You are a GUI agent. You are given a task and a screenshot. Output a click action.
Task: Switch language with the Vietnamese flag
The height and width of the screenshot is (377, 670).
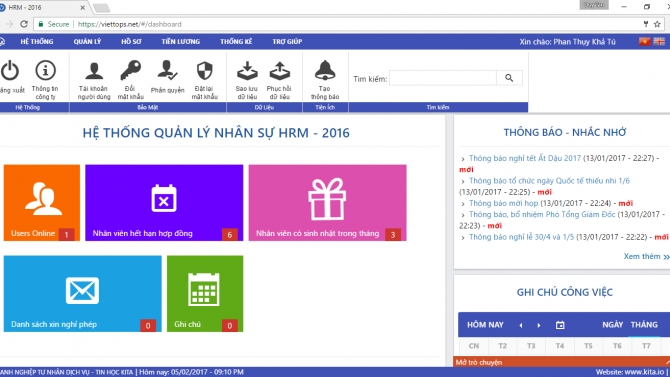click(x=644, y=41)
